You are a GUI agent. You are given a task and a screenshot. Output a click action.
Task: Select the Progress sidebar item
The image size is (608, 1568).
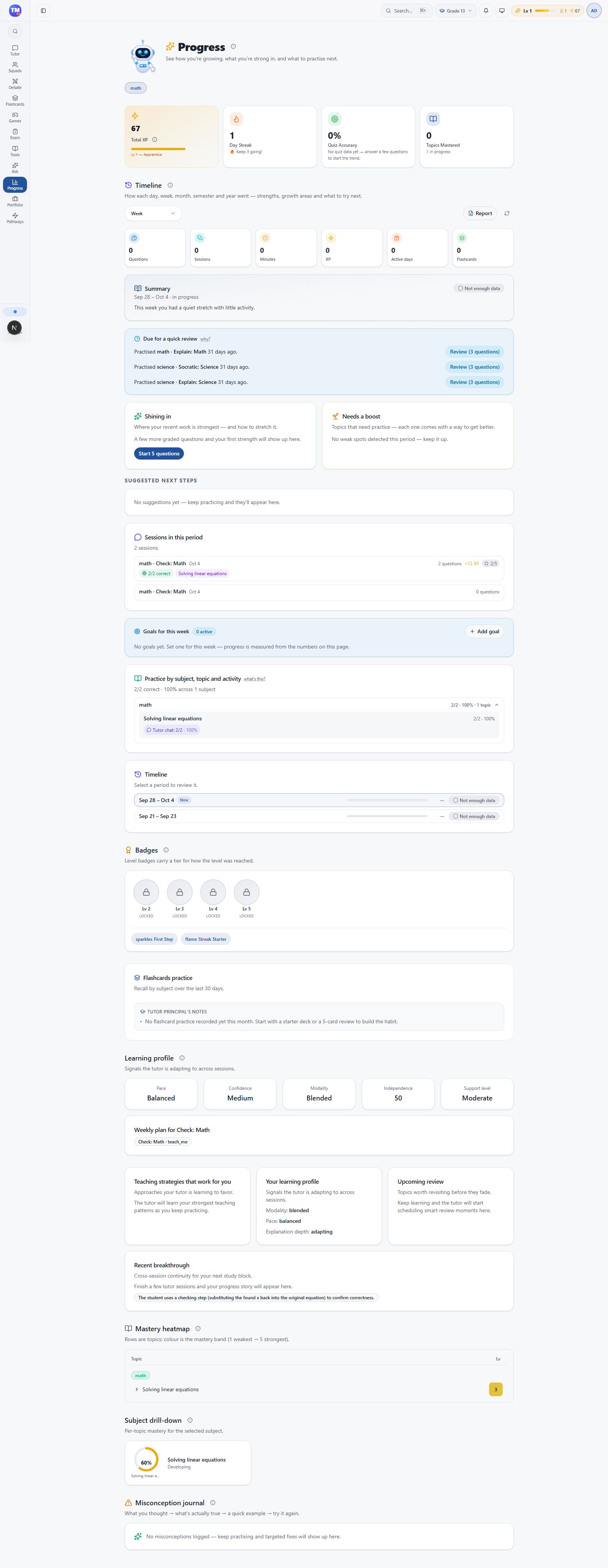click(14, 184)
